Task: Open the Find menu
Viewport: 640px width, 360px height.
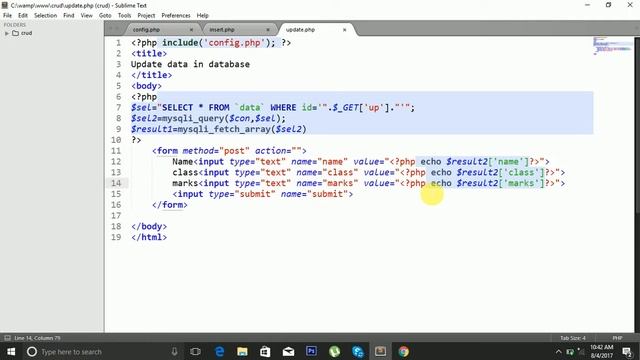Action: tap(69, 16)
